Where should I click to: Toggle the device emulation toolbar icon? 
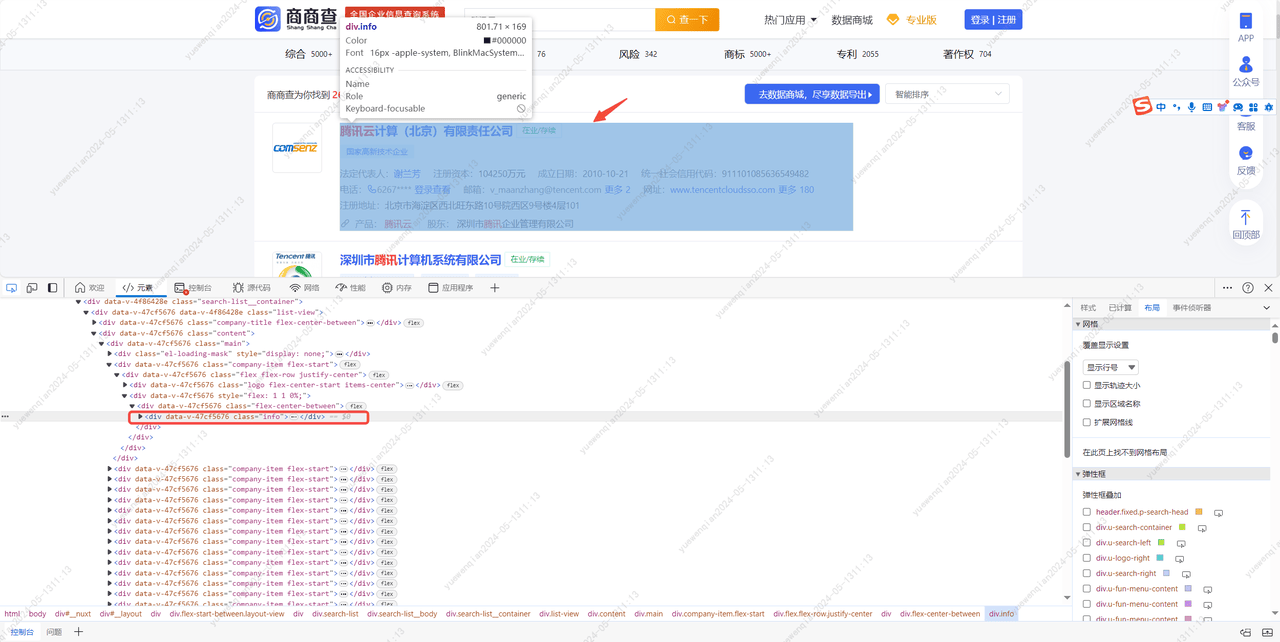pos(31,287)
